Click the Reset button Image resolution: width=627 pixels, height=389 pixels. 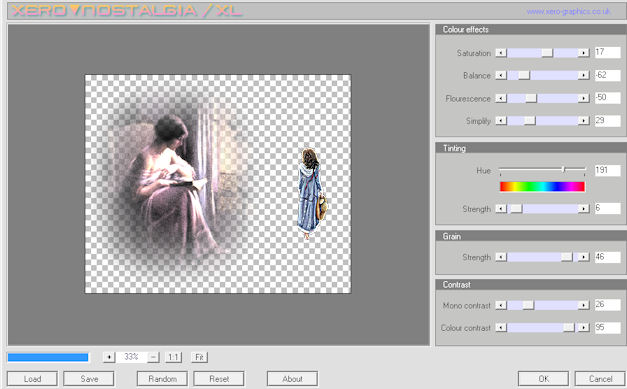219,379
